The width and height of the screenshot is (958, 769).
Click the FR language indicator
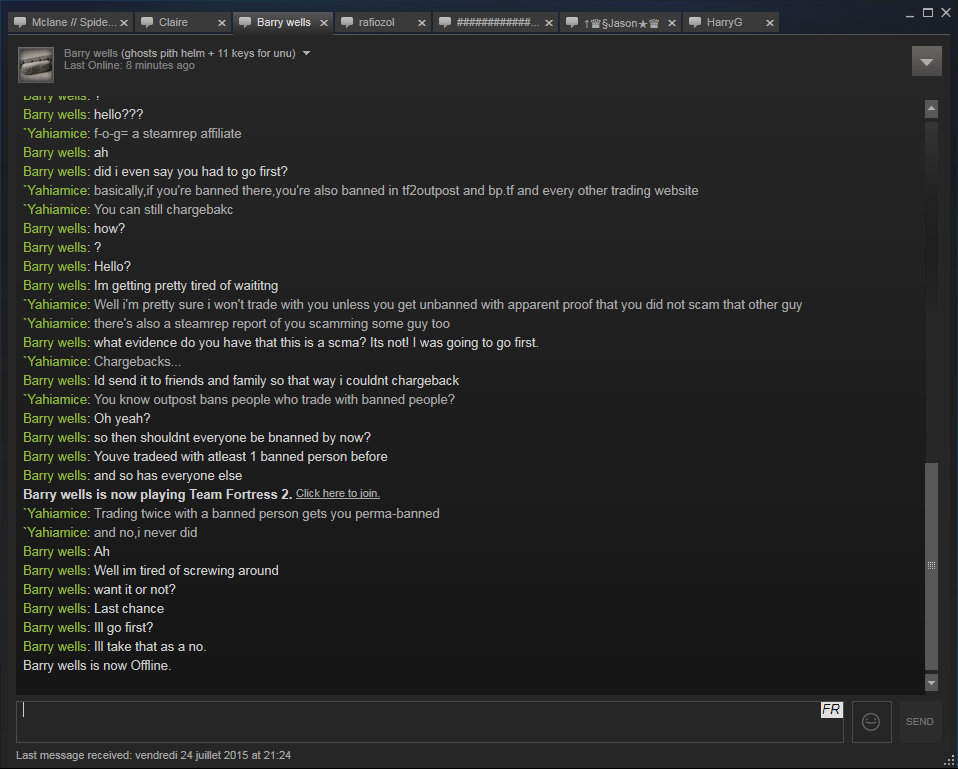click(x=832, y=710)
